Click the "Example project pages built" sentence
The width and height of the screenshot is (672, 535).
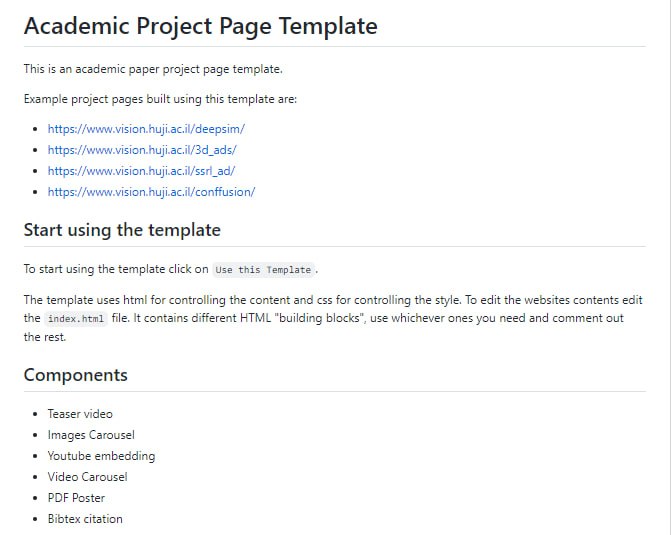(x=160, y=99)
